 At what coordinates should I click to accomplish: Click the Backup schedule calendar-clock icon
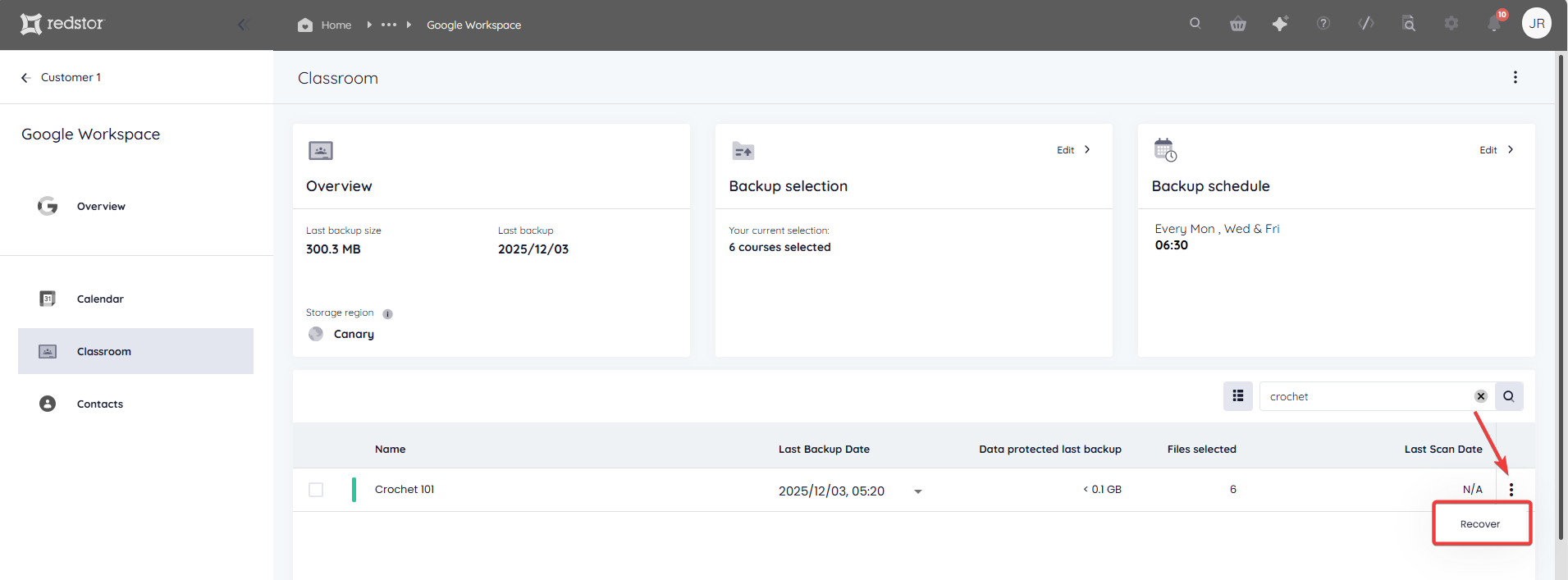1165,150
